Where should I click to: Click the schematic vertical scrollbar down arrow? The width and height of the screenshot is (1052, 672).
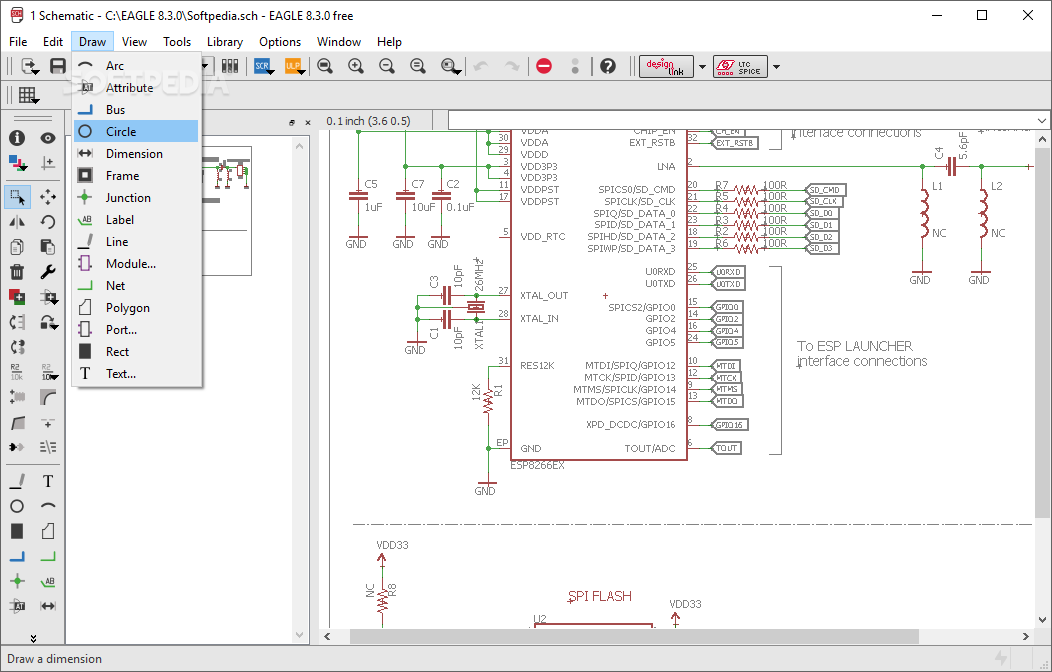point(1042,620)
